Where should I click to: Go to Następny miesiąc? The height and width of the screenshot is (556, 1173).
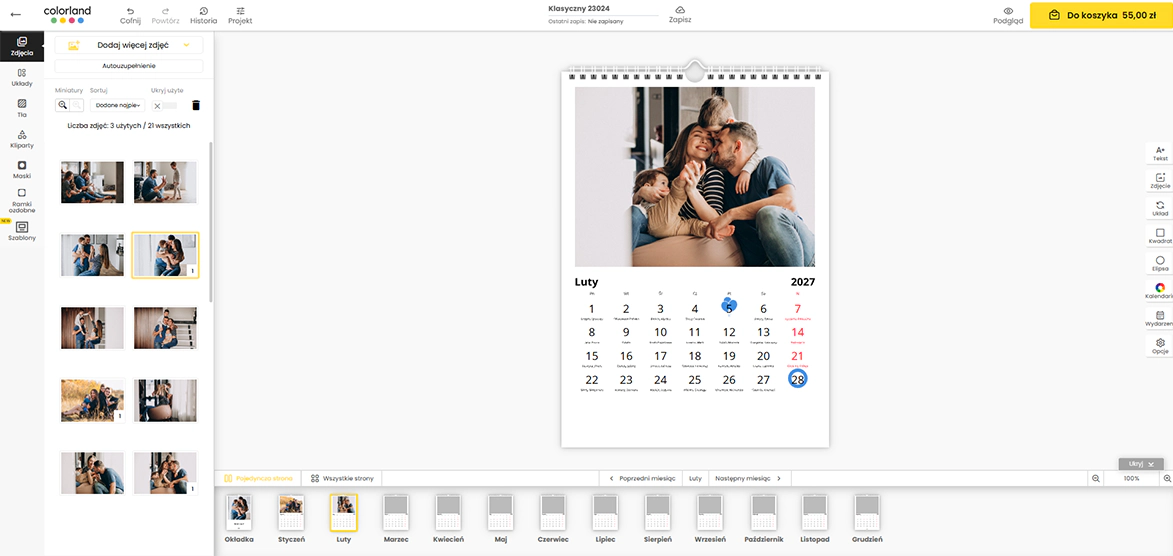pyautogui.click(x=748, y=477)
